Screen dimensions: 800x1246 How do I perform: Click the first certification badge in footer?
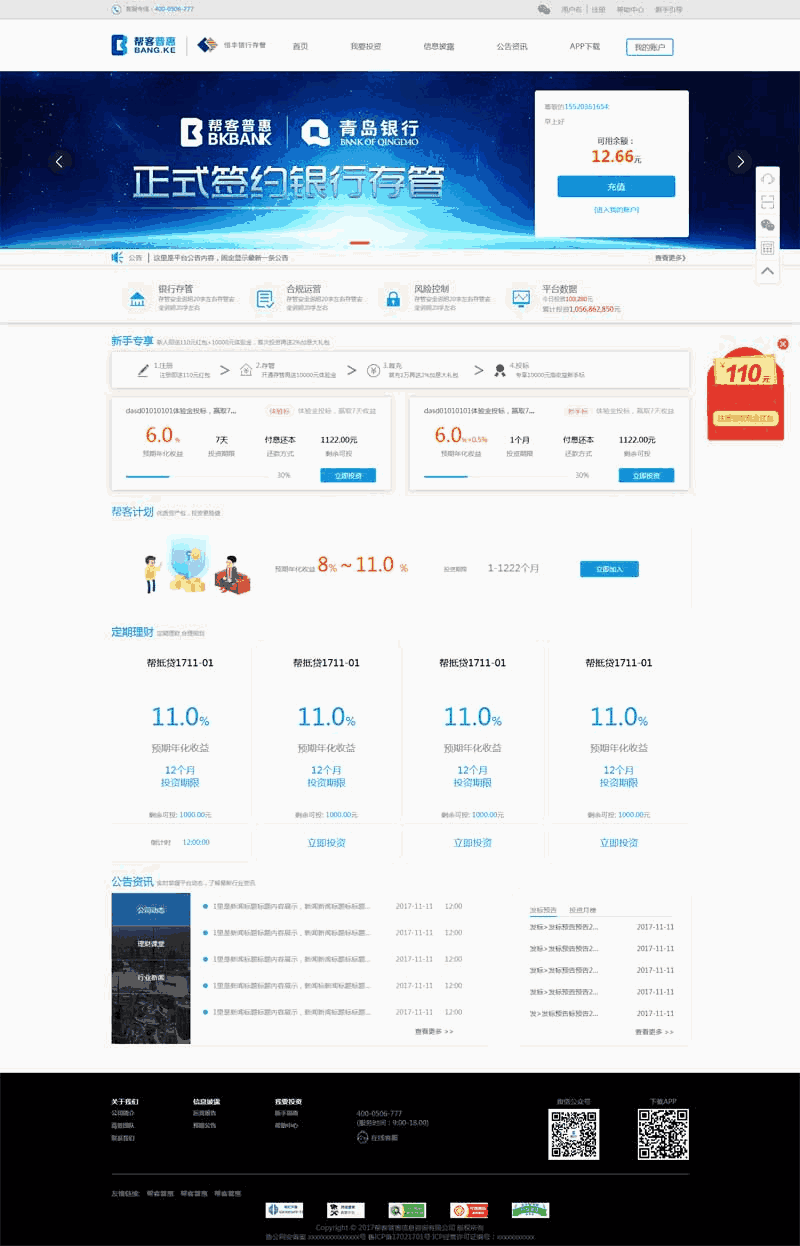284,1210
